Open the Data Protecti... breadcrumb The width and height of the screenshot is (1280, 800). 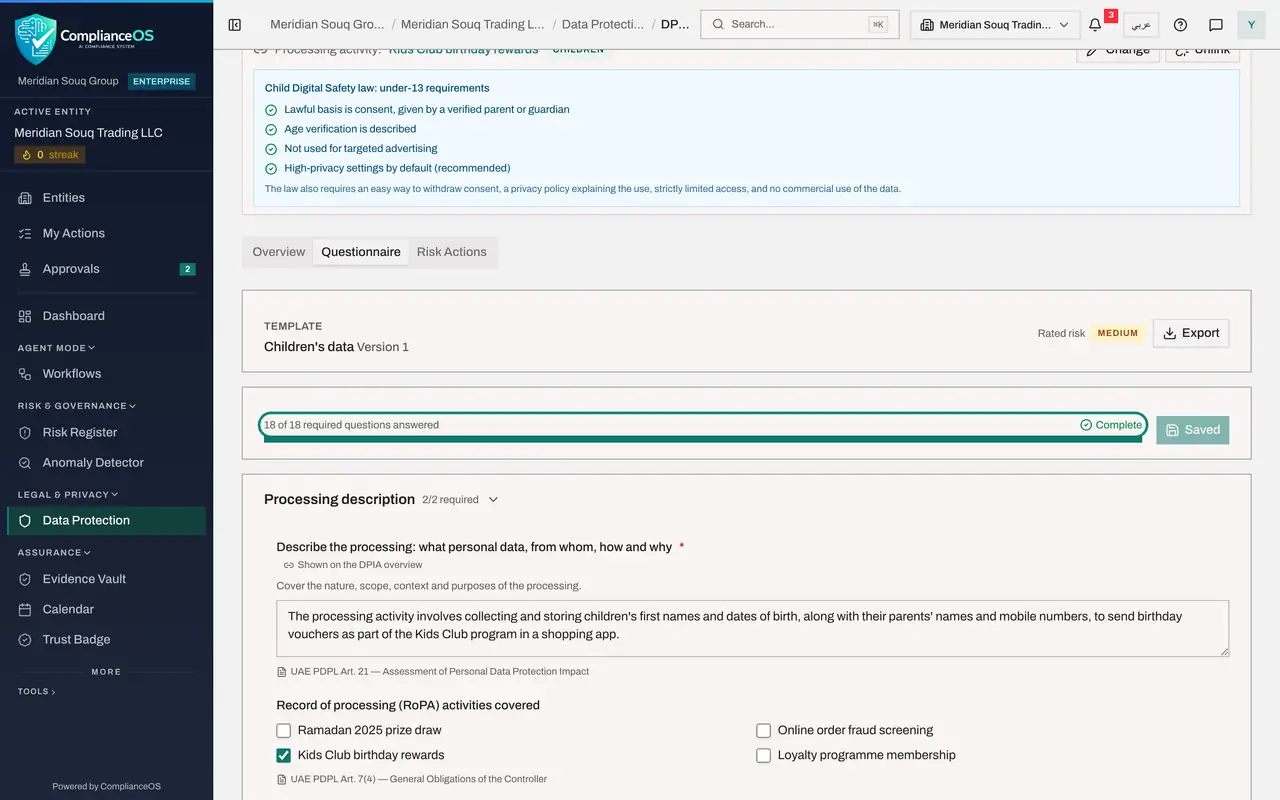(603, 24)
